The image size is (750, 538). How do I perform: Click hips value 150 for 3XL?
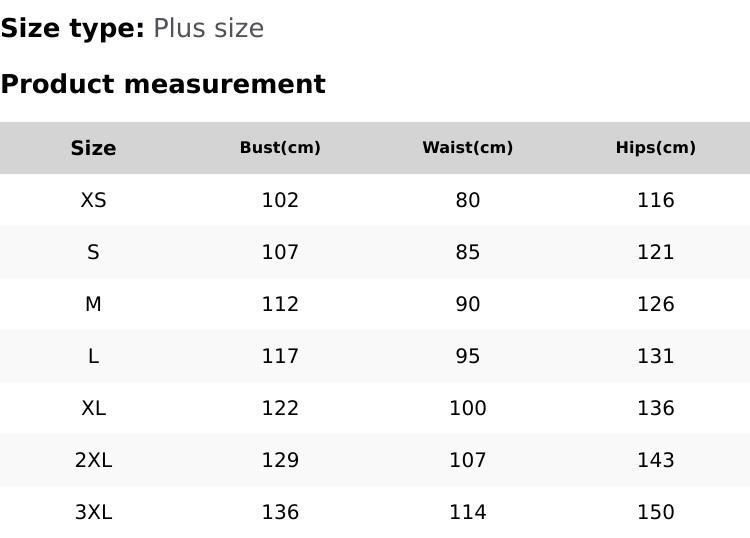click(655, 512)
